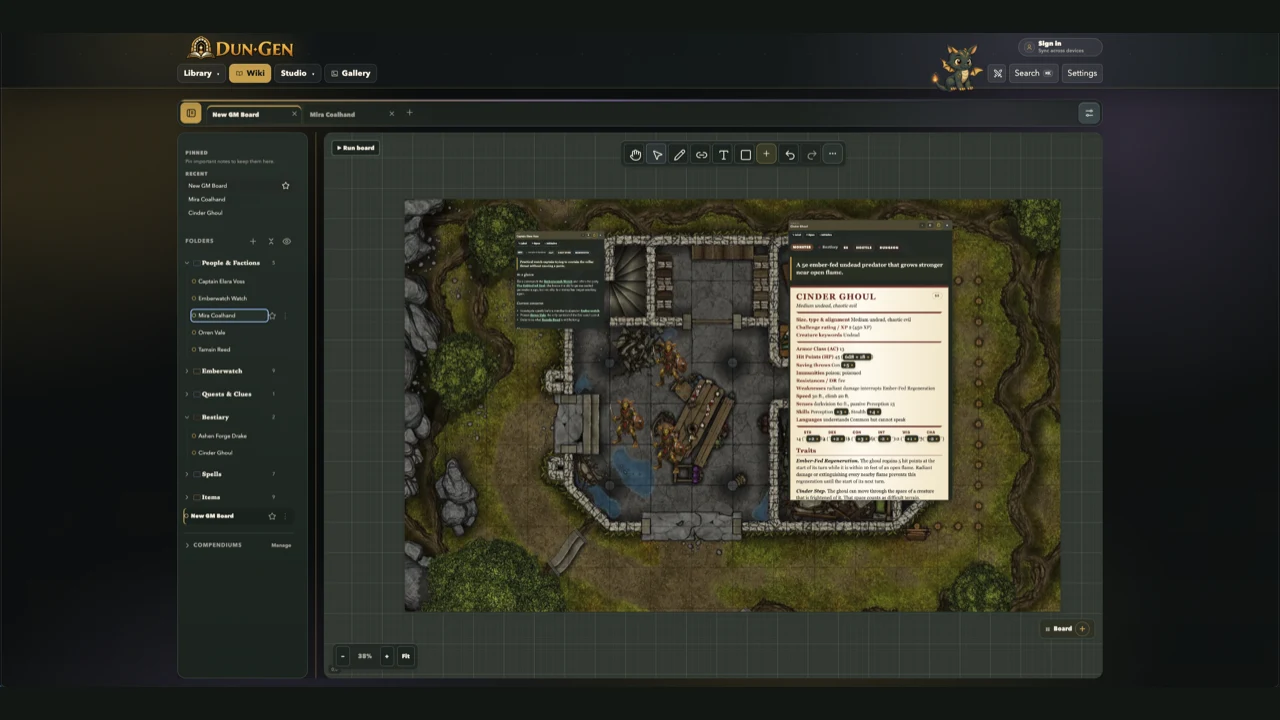Close the Mira Coalhand tab

[x=391, y=113]
